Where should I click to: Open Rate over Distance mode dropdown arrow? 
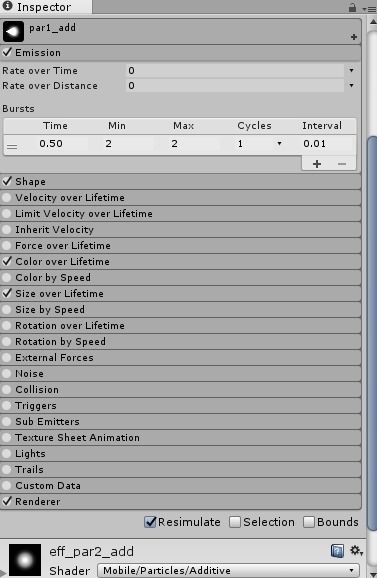point(352,86)
